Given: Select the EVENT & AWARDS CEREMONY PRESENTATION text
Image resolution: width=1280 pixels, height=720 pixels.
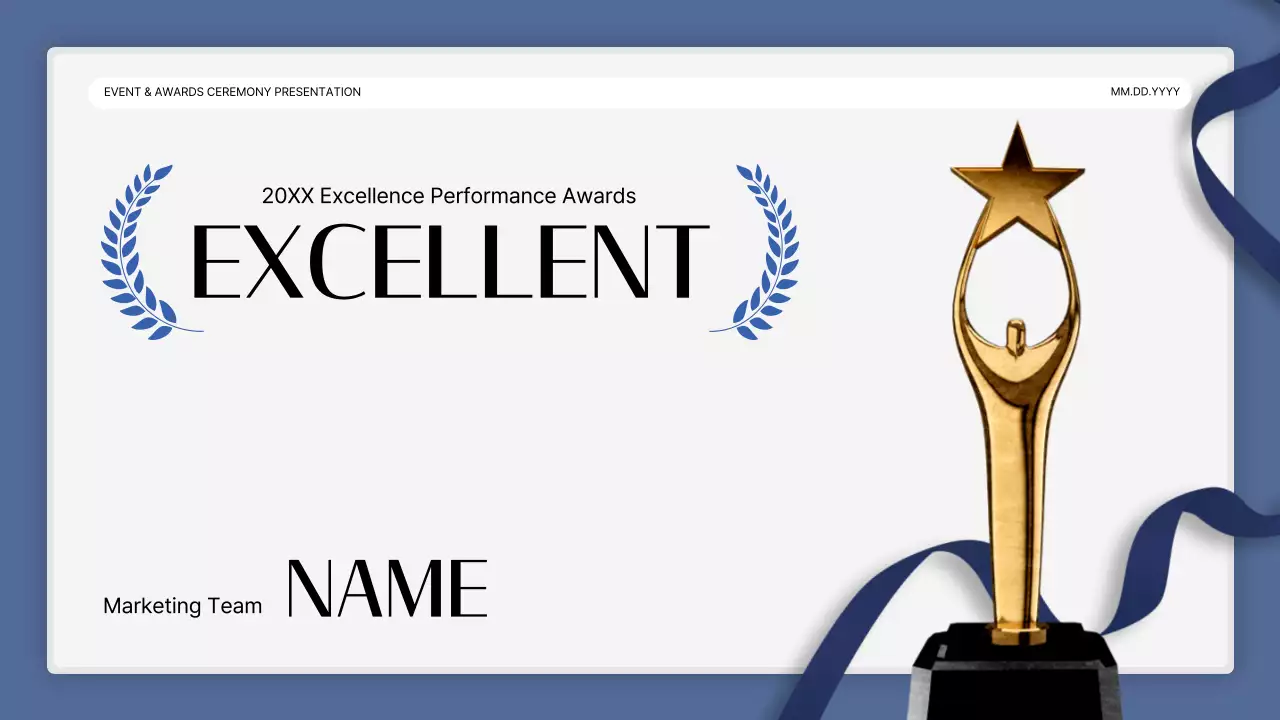Looking at the screenshot, I should pos(232,92).
